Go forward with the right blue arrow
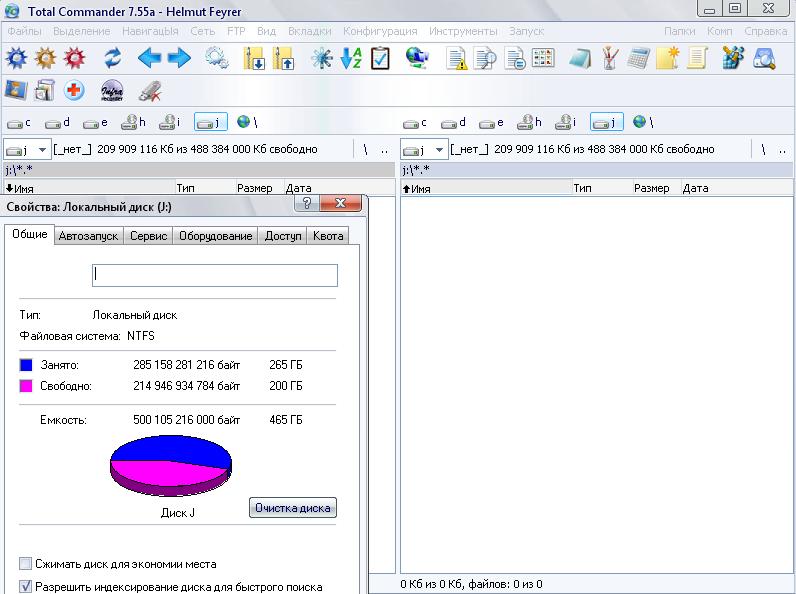796x594 pixels. pos(179,58)
